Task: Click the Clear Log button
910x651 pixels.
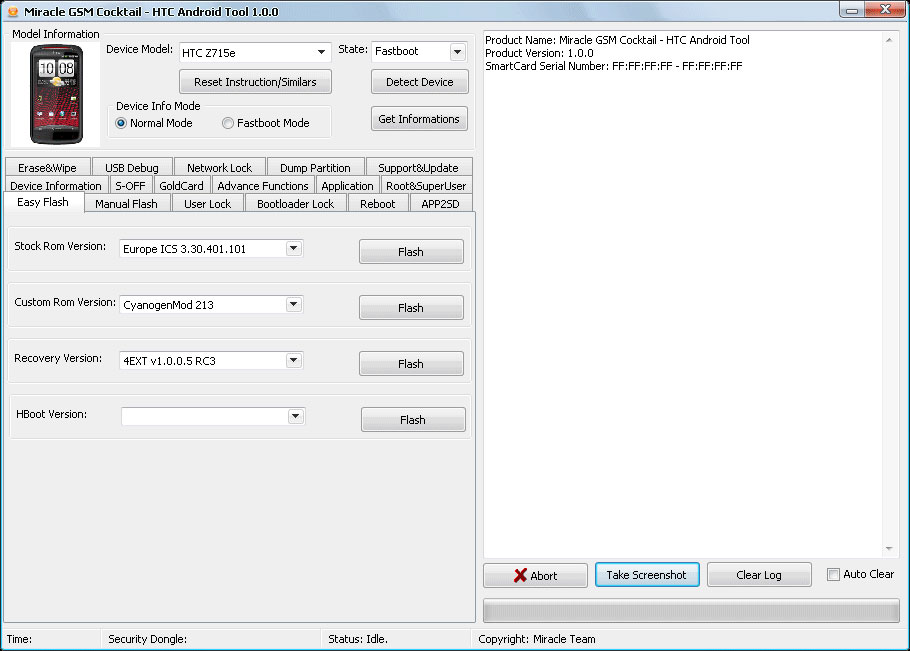Action: (759, 574)
